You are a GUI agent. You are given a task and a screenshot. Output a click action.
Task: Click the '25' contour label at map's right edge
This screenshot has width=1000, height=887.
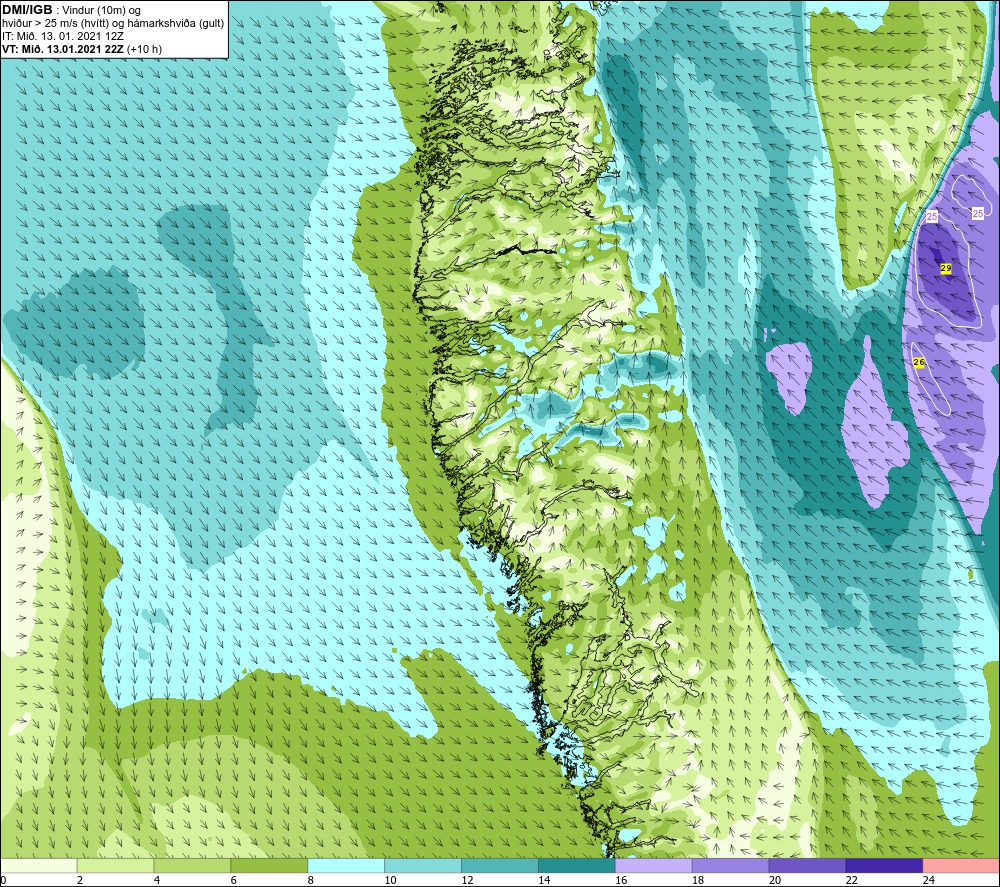pos(978,213)
